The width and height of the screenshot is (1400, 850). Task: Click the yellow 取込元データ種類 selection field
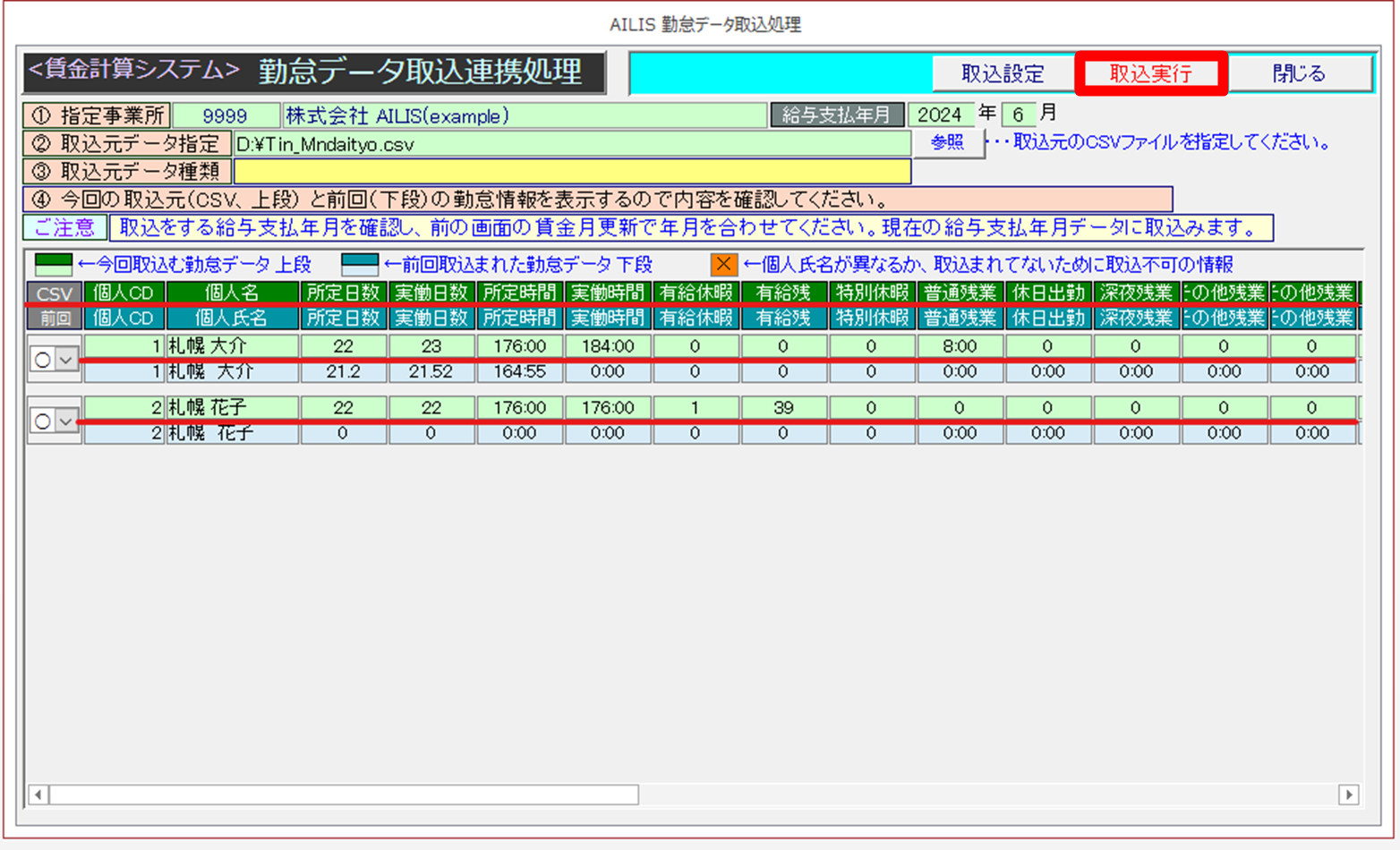(x=572, y=171)
